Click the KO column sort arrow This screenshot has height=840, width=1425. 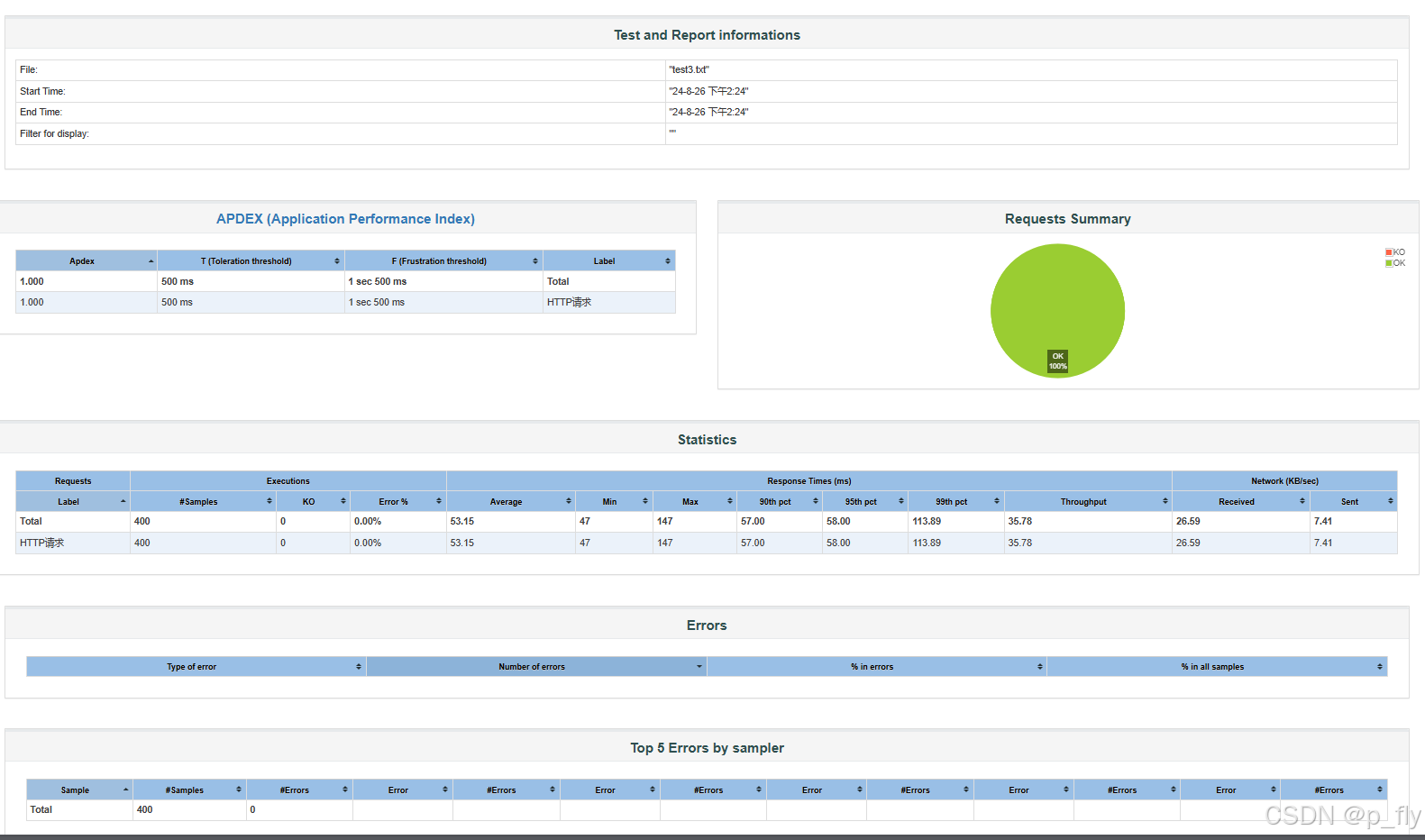pyautogui.click(x=343, y=502)
